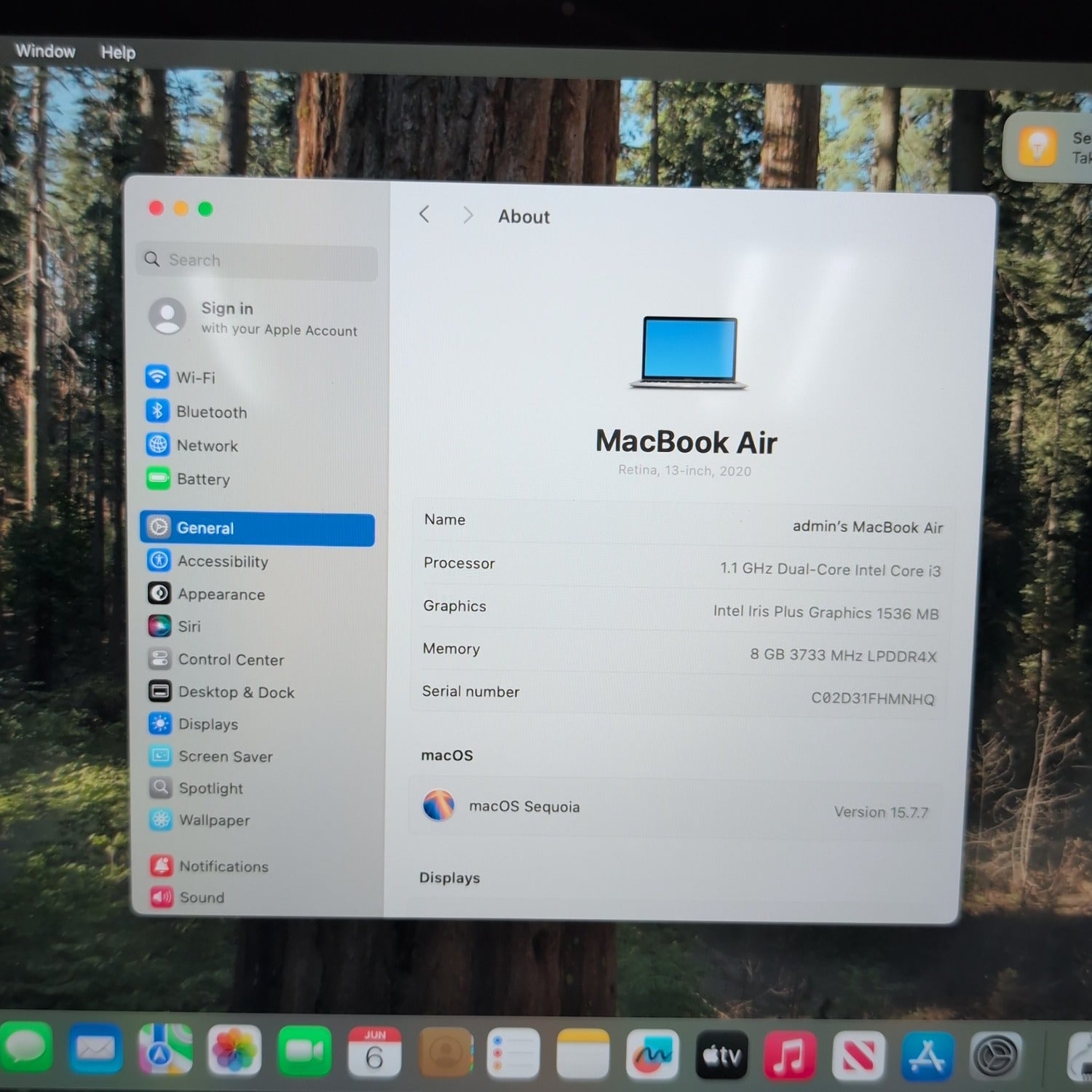Click the Wi-Fi icon in the sidebar

[x=157, y=377]
